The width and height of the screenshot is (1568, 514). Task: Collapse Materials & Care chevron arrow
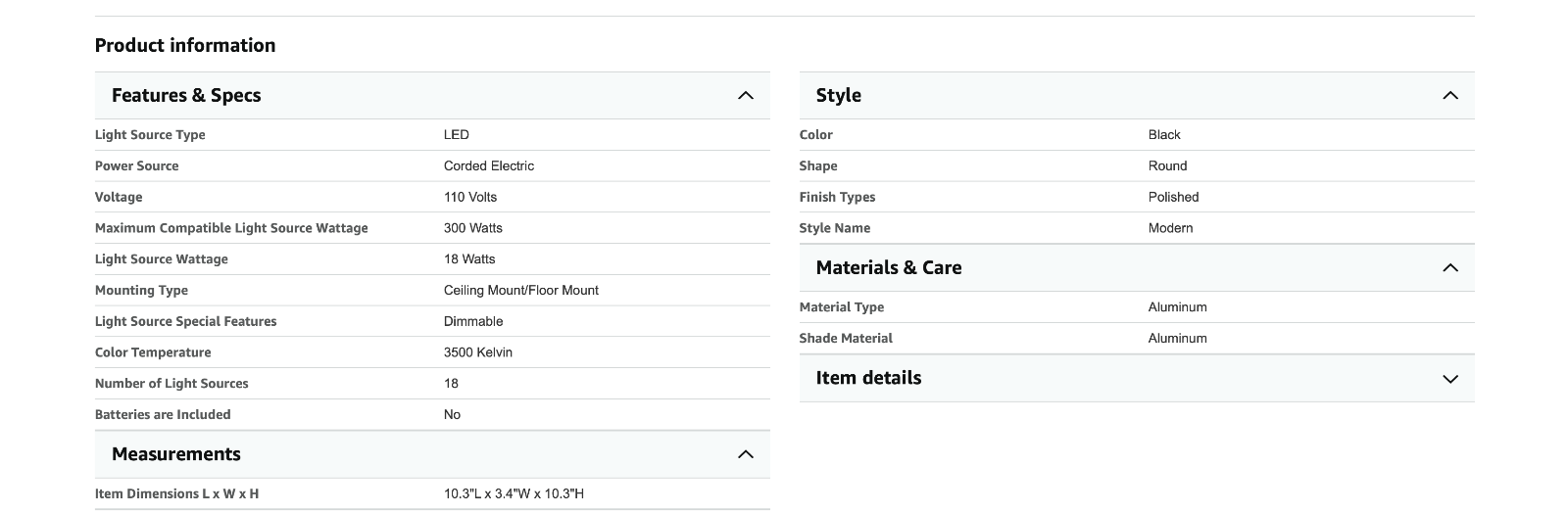tap(1449, 268)
